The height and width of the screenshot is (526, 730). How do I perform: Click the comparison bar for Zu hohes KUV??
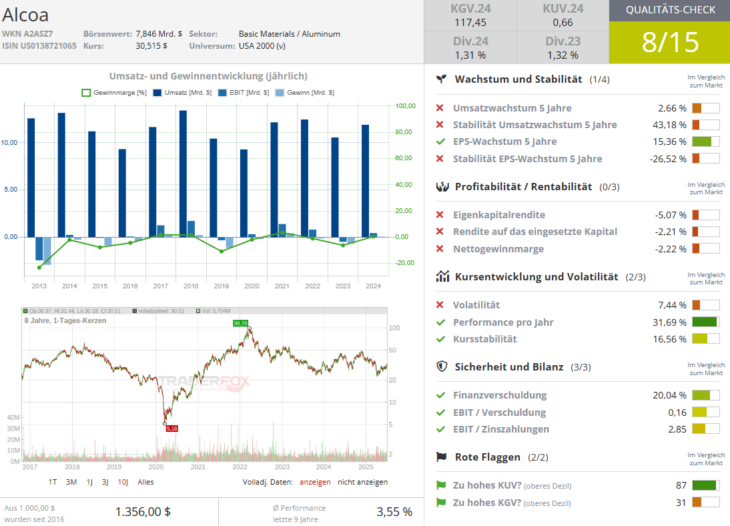706,486
